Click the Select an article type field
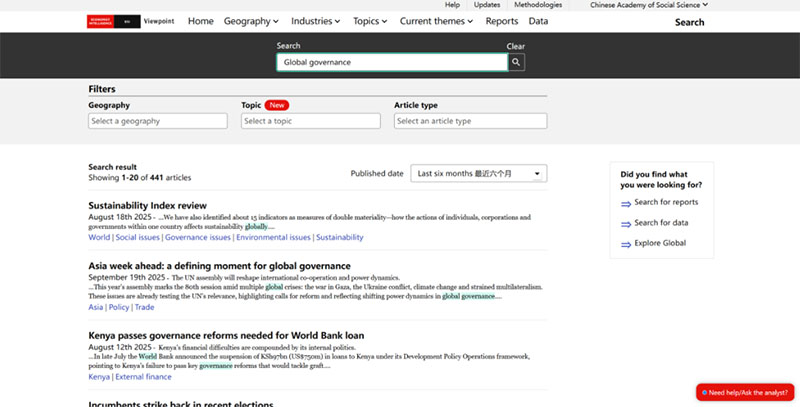This screenshot has height=407, width=800. point(470,121)
